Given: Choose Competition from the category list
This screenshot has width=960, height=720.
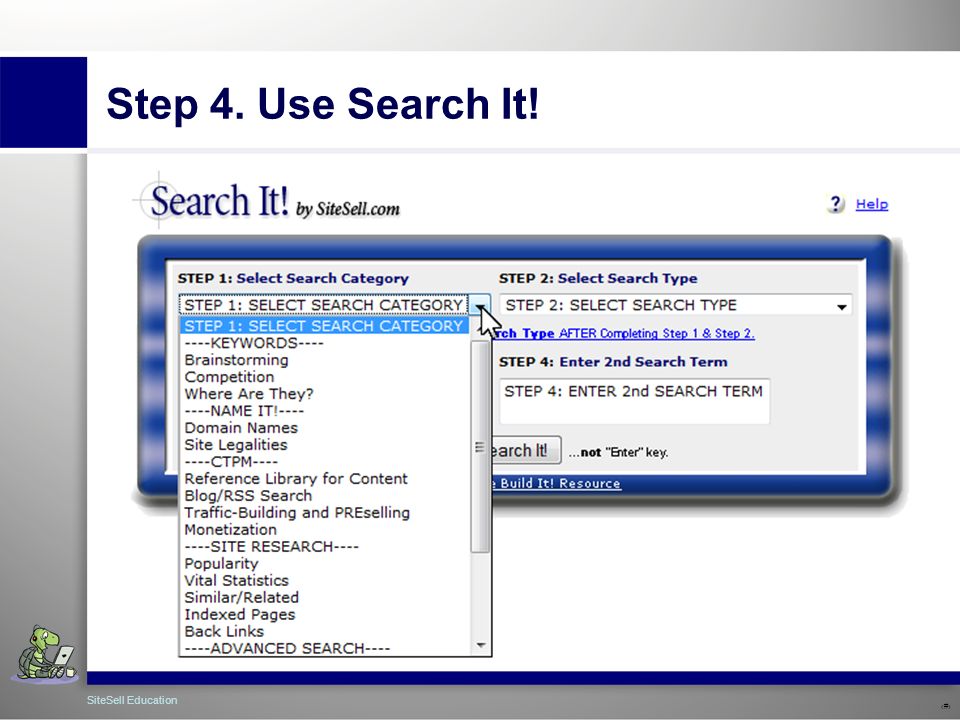Looking at the screenshot, I should pos(230,377).
